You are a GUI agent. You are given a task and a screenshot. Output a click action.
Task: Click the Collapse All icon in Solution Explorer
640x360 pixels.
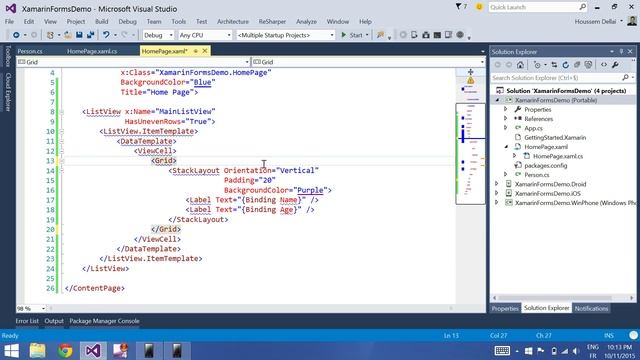(x=577, y=64)
